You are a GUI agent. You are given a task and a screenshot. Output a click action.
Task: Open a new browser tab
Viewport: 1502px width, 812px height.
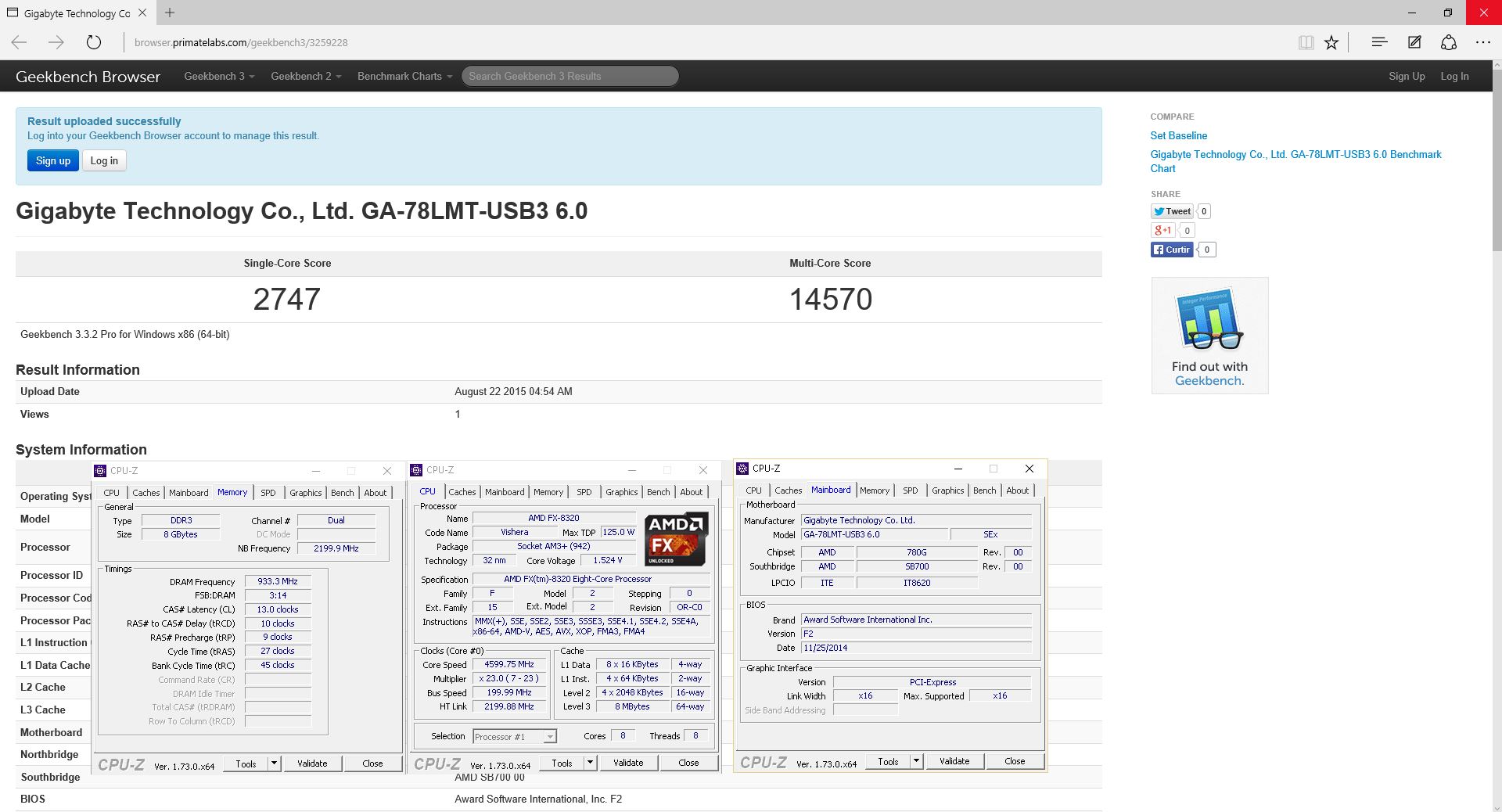(170, 13)
